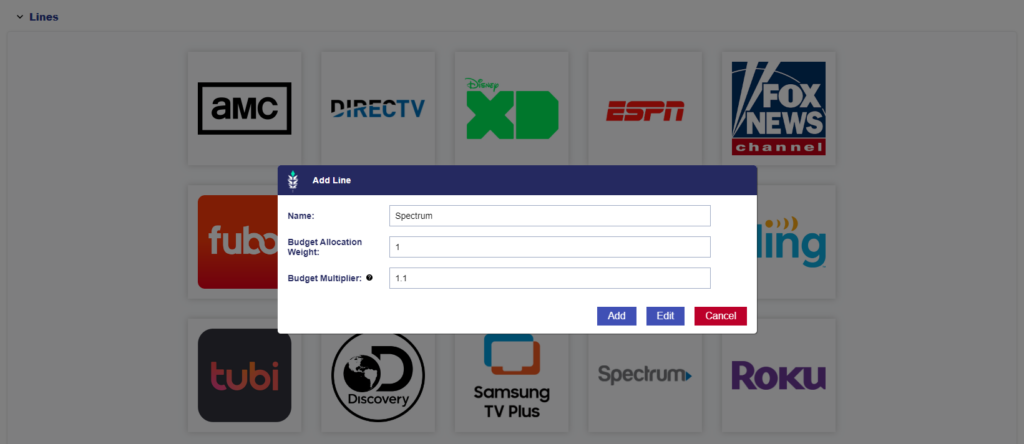The image size is (1024, 444).
Task: Click the Budget Multiplier: label
Action: (x=325, y=278)
